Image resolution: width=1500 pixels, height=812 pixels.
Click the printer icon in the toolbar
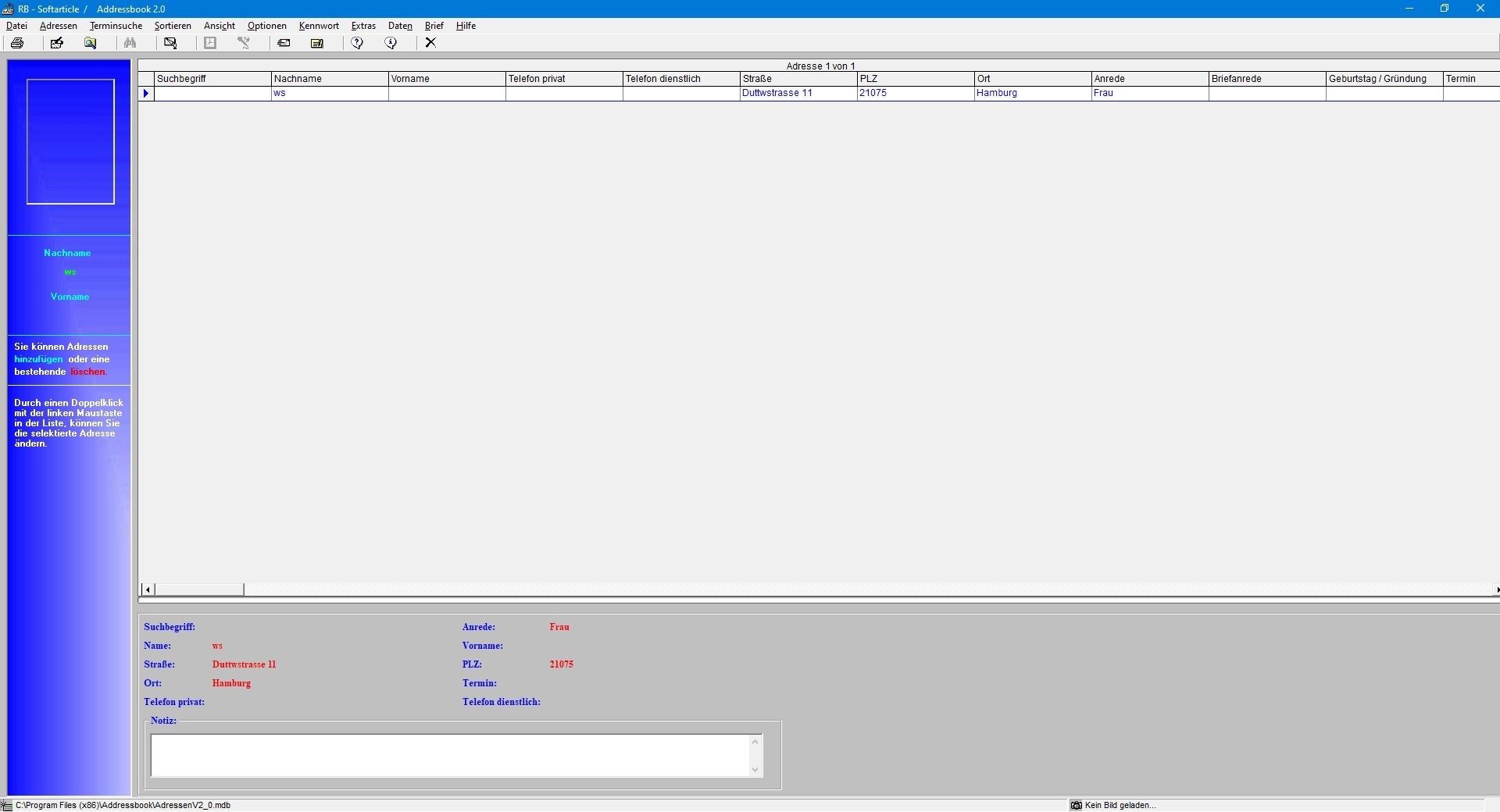pyautogui.click(x=17, y=43)
